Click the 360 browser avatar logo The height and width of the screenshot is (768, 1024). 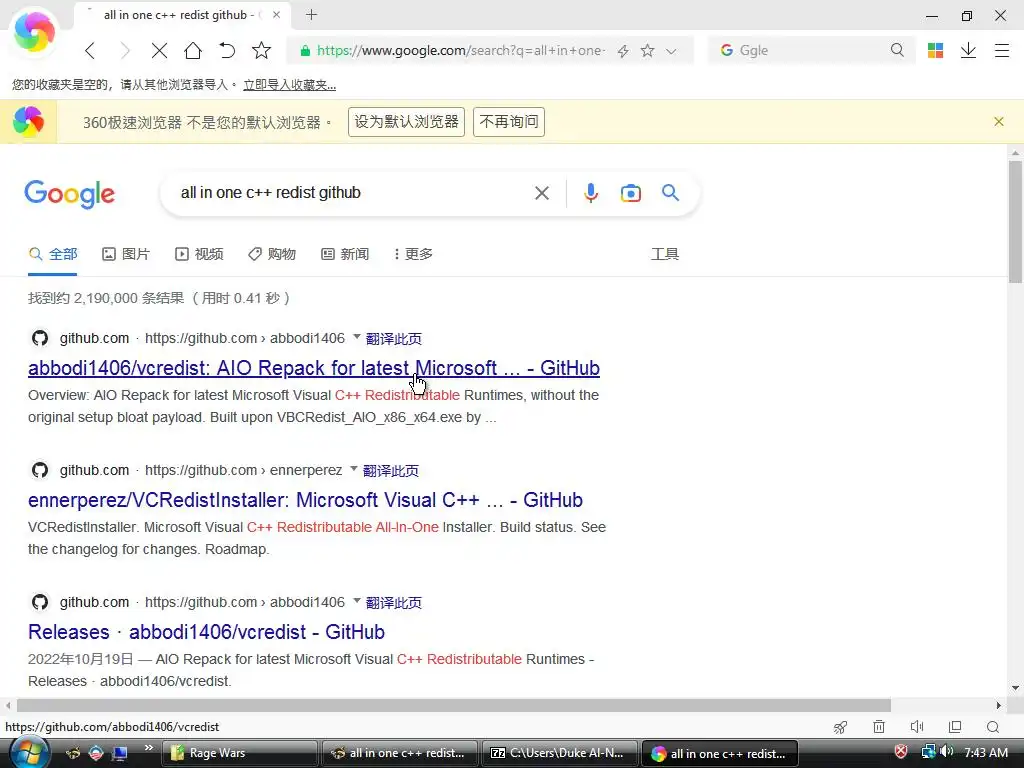[x=34, y=31]
